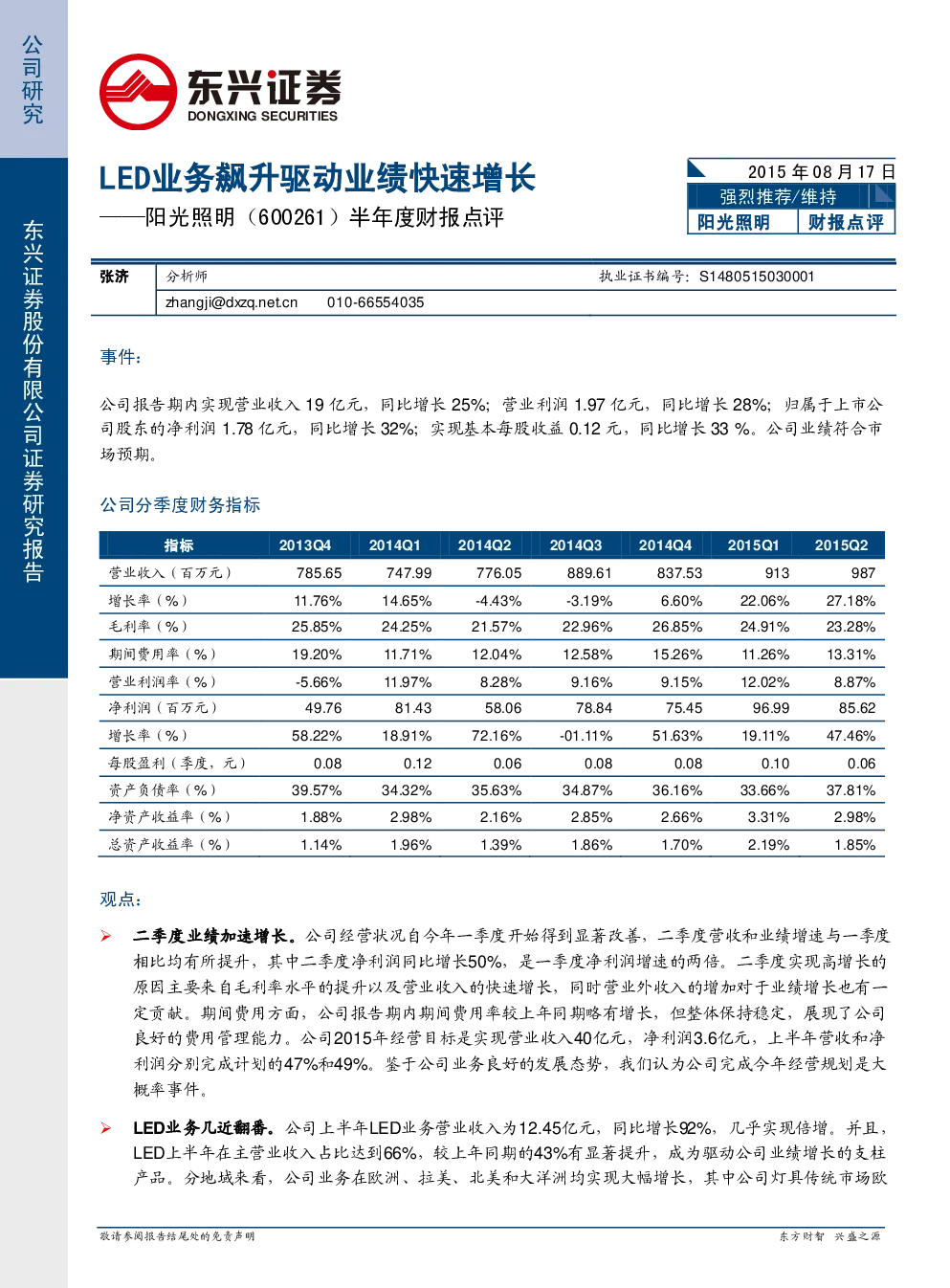
Task: Click the 2014Q1 column header
Action: [395, 545]
